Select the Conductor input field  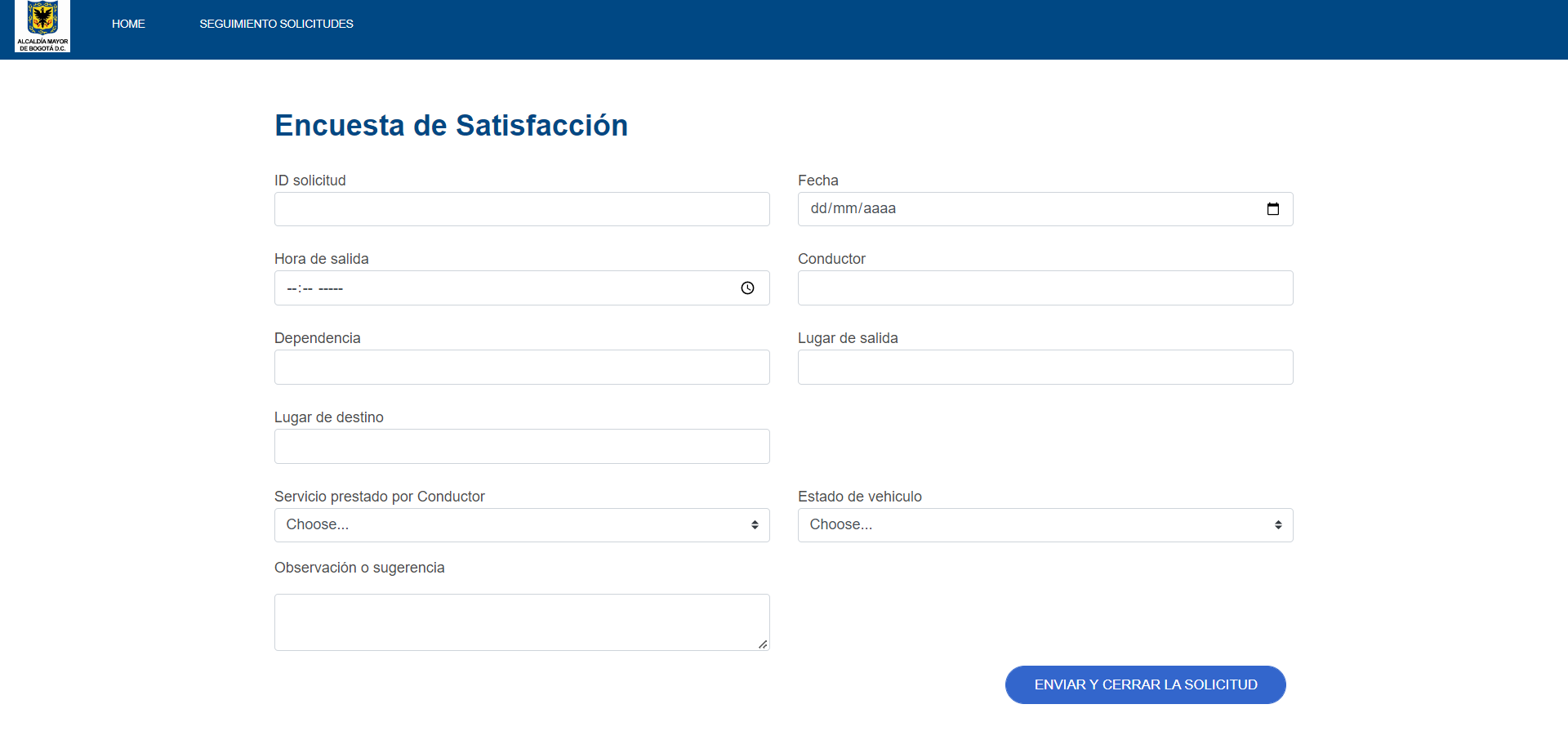(x=1045, y=288)
